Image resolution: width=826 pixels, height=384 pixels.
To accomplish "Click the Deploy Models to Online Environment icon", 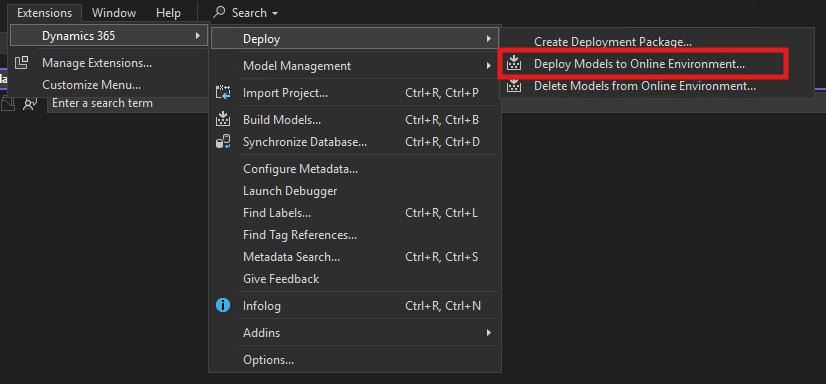I will (514, 64).
